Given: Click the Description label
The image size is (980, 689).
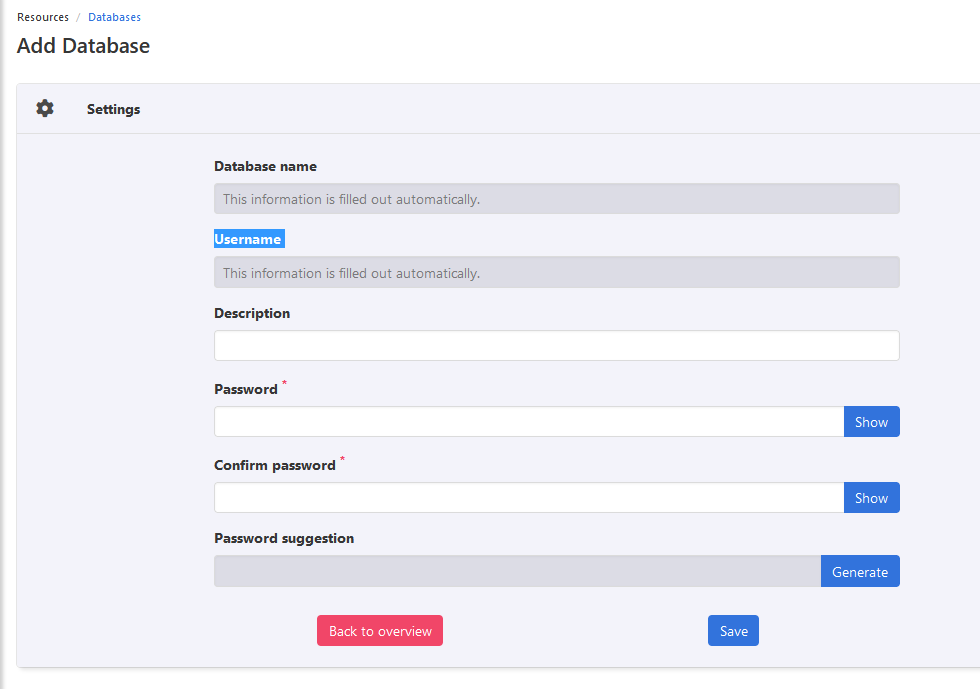Looking at the screenshot, I should tap(252, 314).
